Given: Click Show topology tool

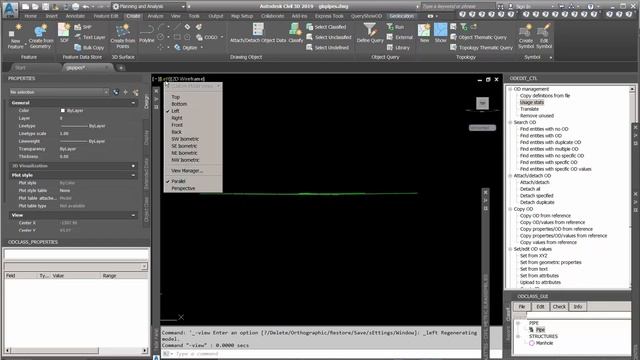Looking at the screenshot, I should (440, 33).
